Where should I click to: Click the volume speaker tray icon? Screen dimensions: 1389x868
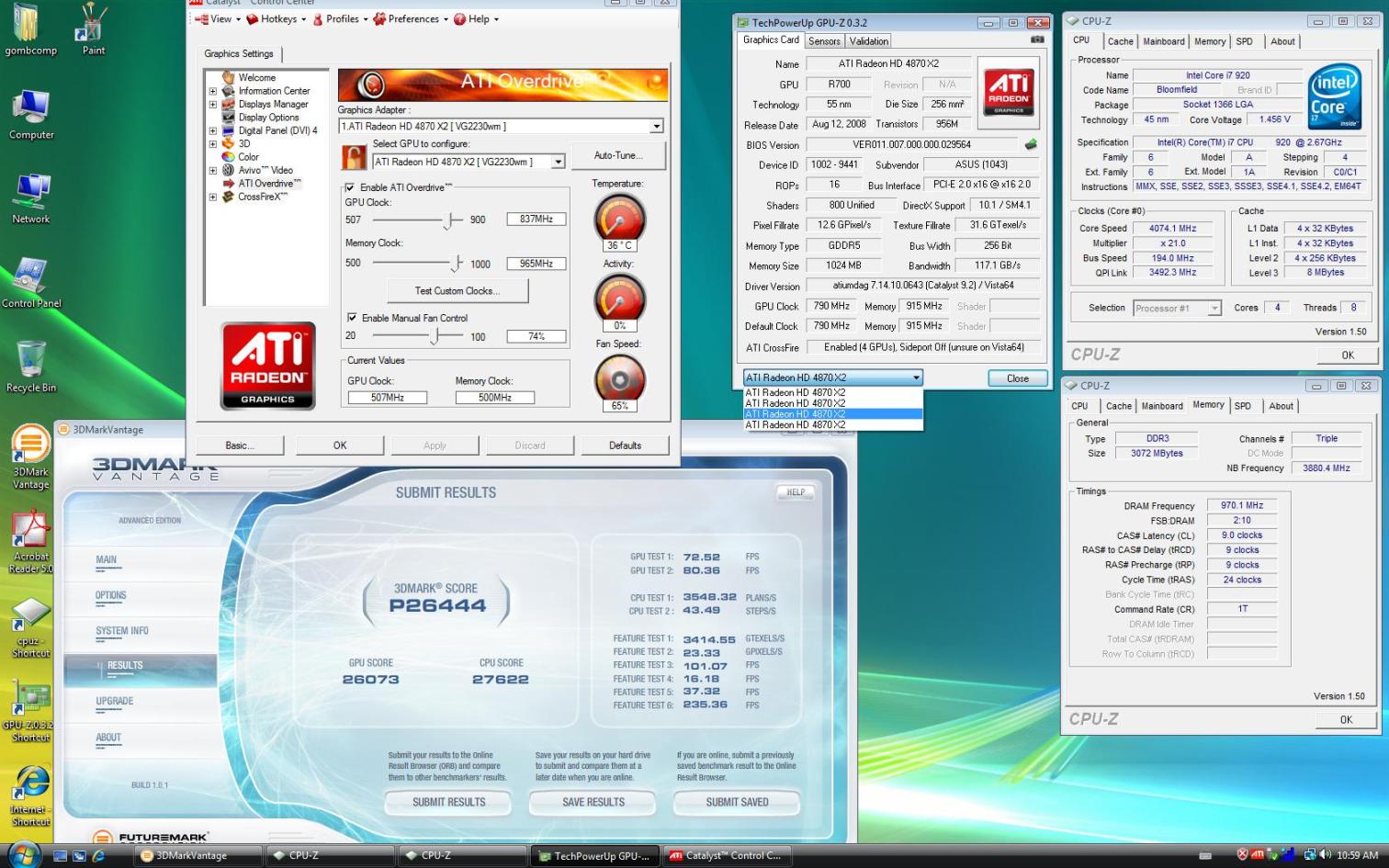[x=1326, y=855]
